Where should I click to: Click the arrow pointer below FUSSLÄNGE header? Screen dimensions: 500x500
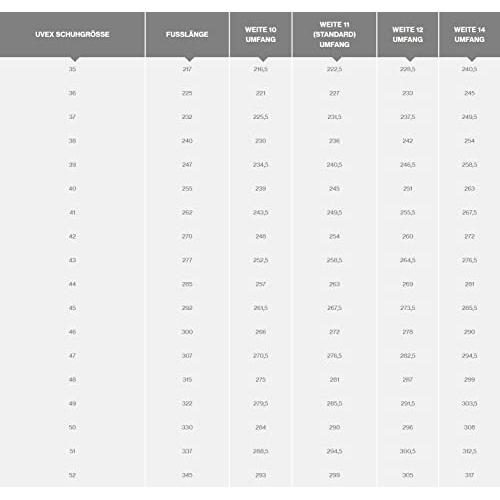[190, 59]
